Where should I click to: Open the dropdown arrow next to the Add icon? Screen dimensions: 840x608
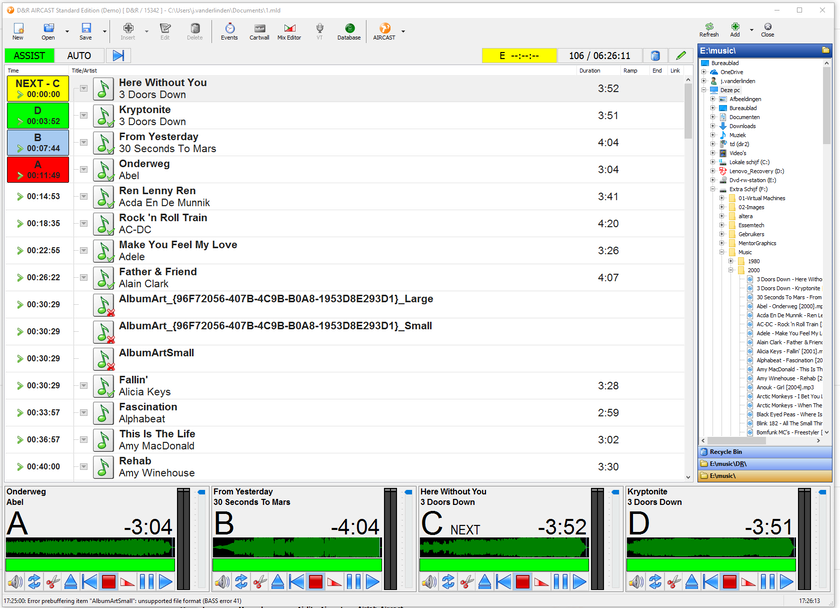click(751, 30)
